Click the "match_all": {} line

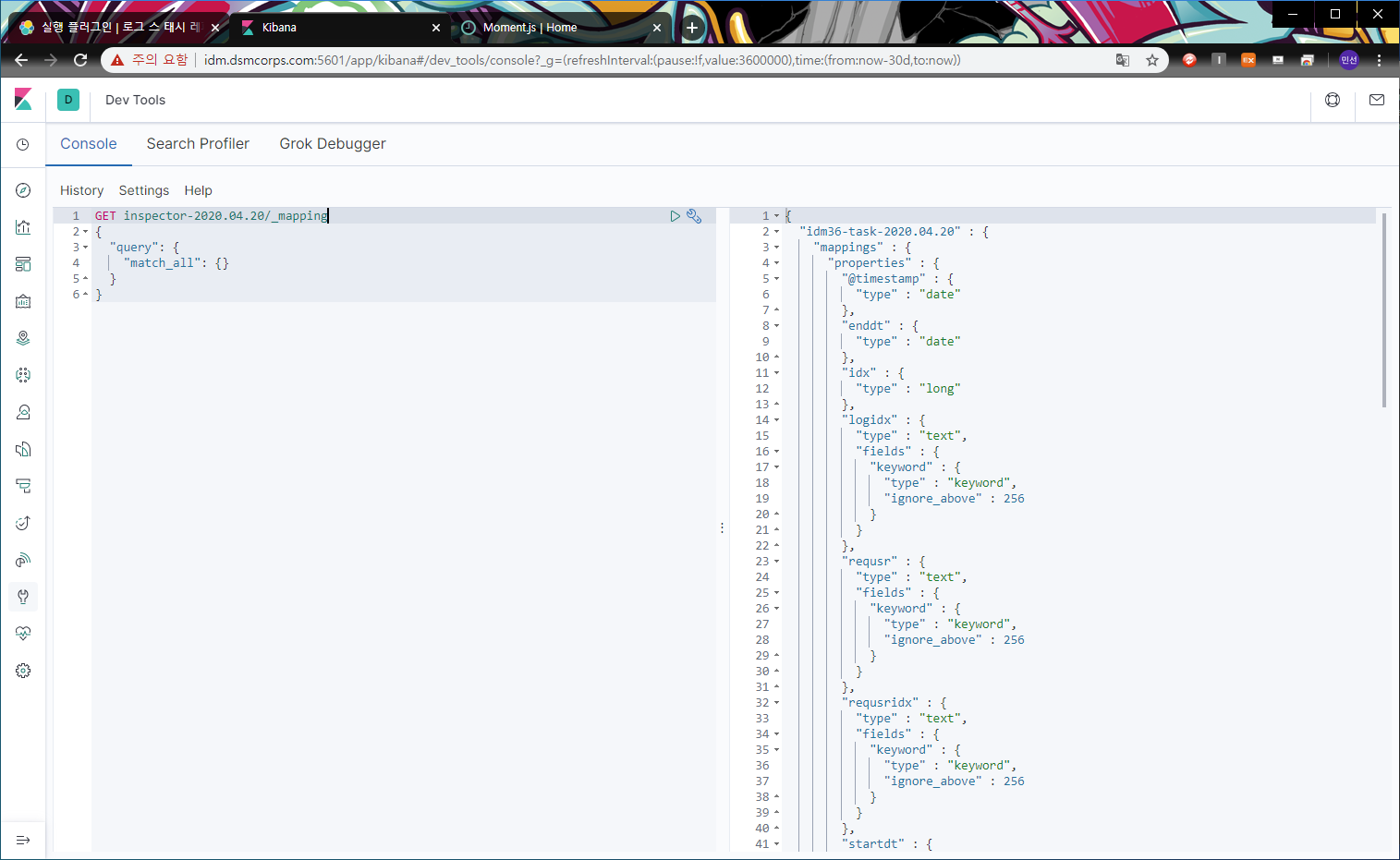[x=177, y=263]
